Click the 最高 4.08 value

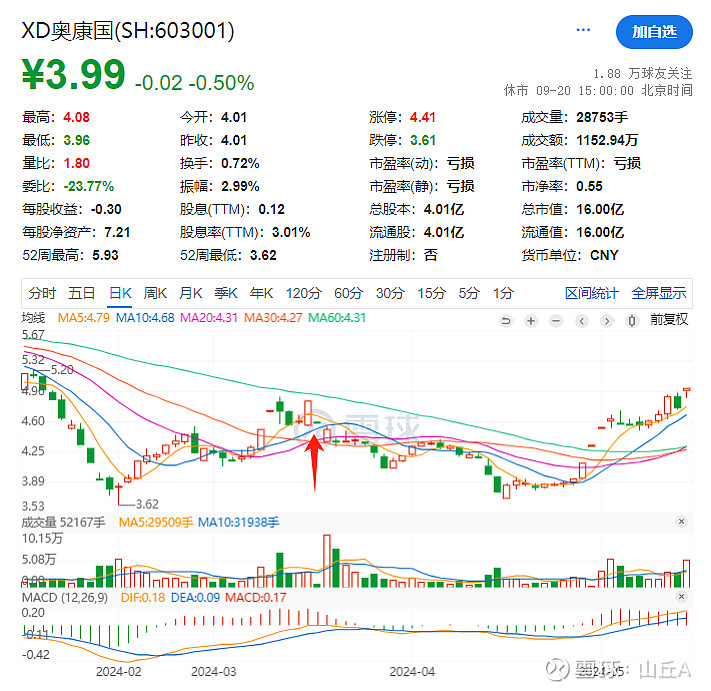pos(76,117)
